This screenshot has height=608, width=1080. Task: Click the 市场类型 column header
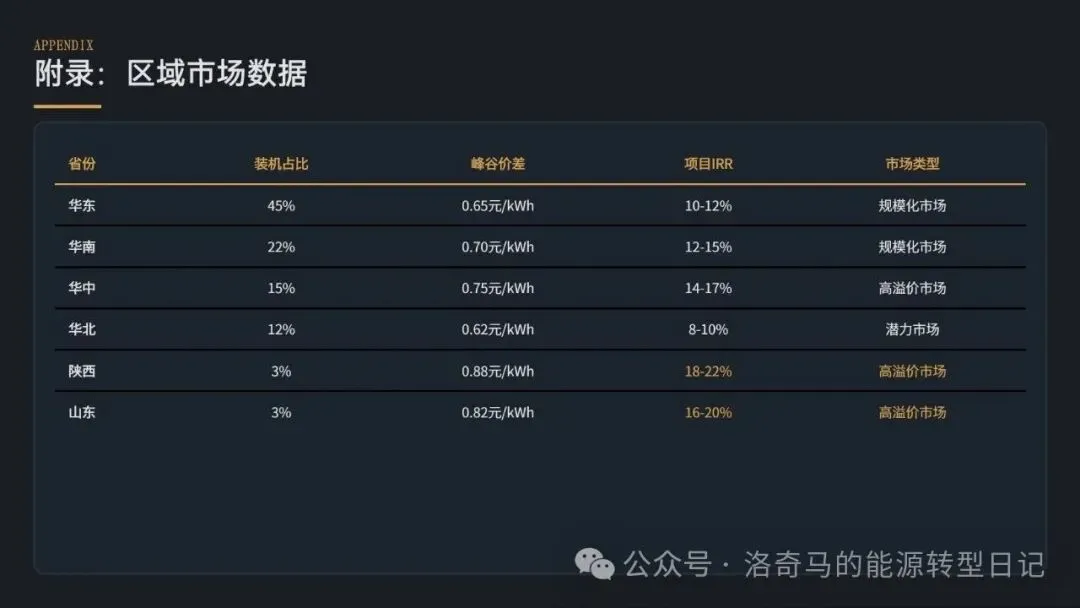tap(912, 164)
